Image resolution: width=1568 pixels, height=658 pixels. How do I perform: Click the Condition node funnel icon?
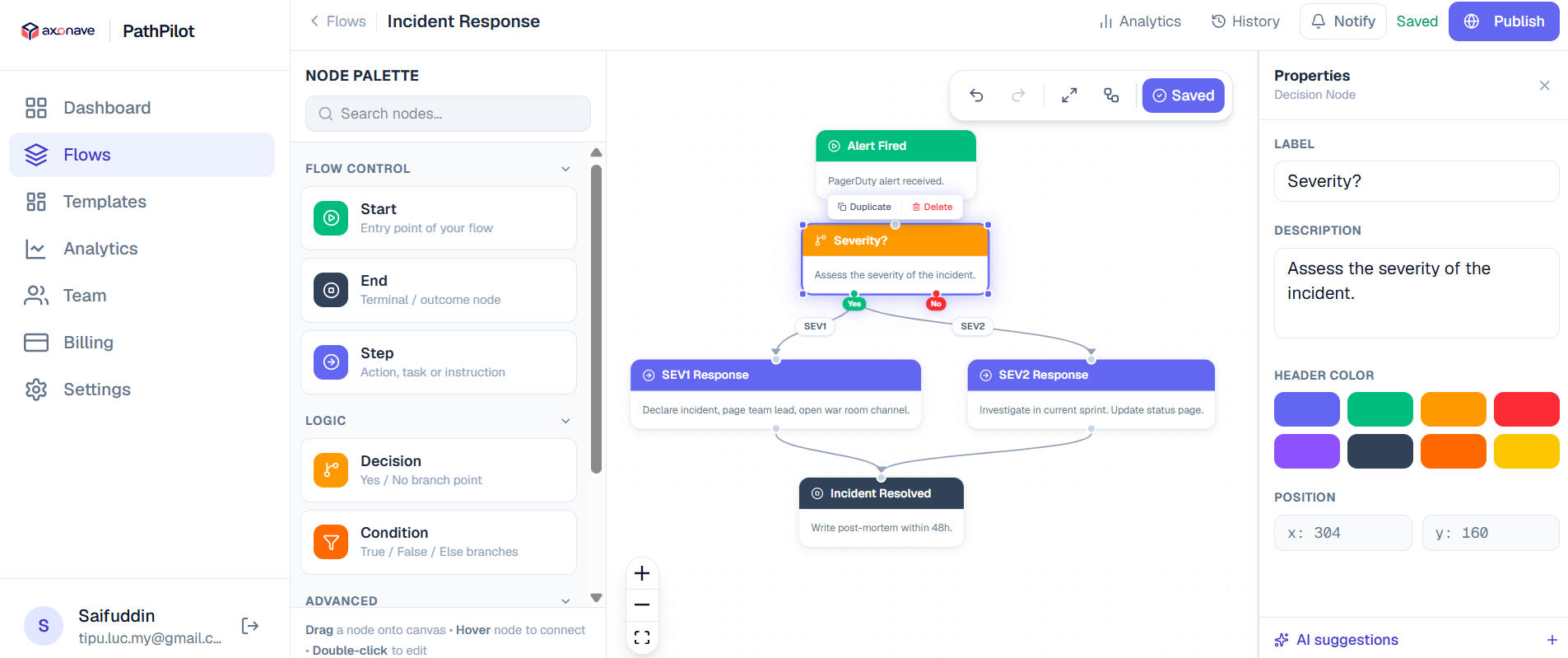[331, 542]
